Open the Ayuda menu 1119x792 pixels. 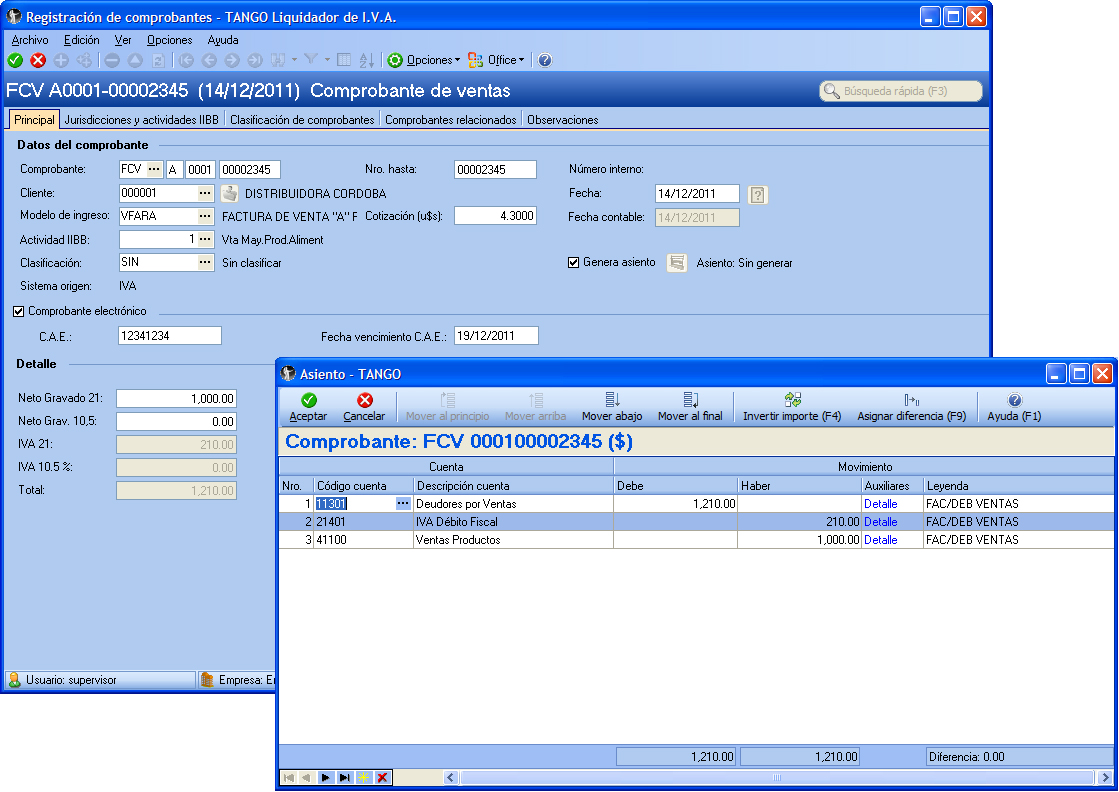point(223,40)
